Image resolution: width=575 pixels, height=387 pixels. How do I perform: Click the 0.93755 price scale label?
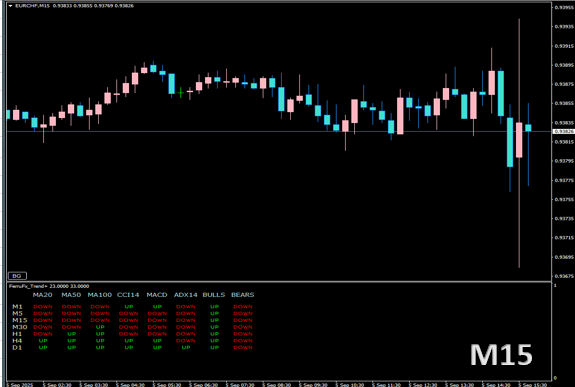pyautogui.click(x=564, y=199)
